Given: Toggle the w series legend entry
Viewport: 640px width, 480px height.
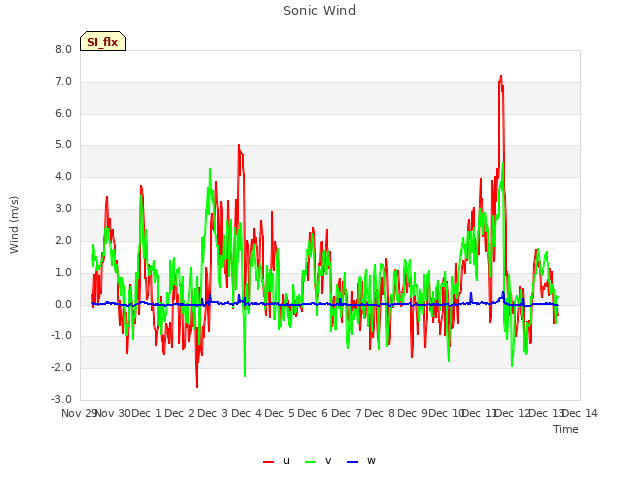Looking at the screenshot, I should point(361,461).
